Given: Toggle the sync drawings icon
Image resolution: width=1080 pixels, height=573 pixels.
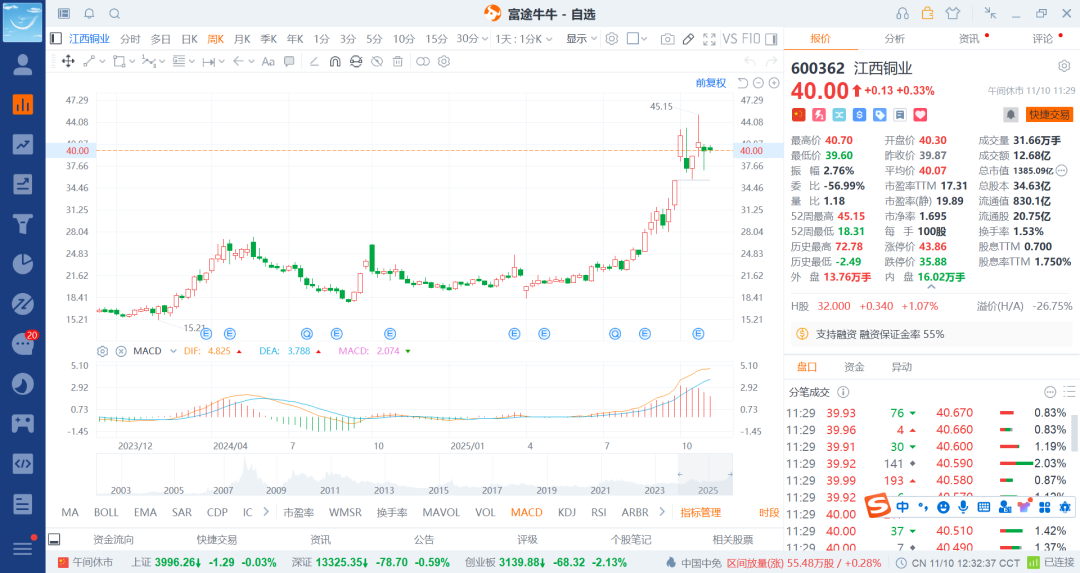Looking at the screenshot, I should click(x=355, y=61).
